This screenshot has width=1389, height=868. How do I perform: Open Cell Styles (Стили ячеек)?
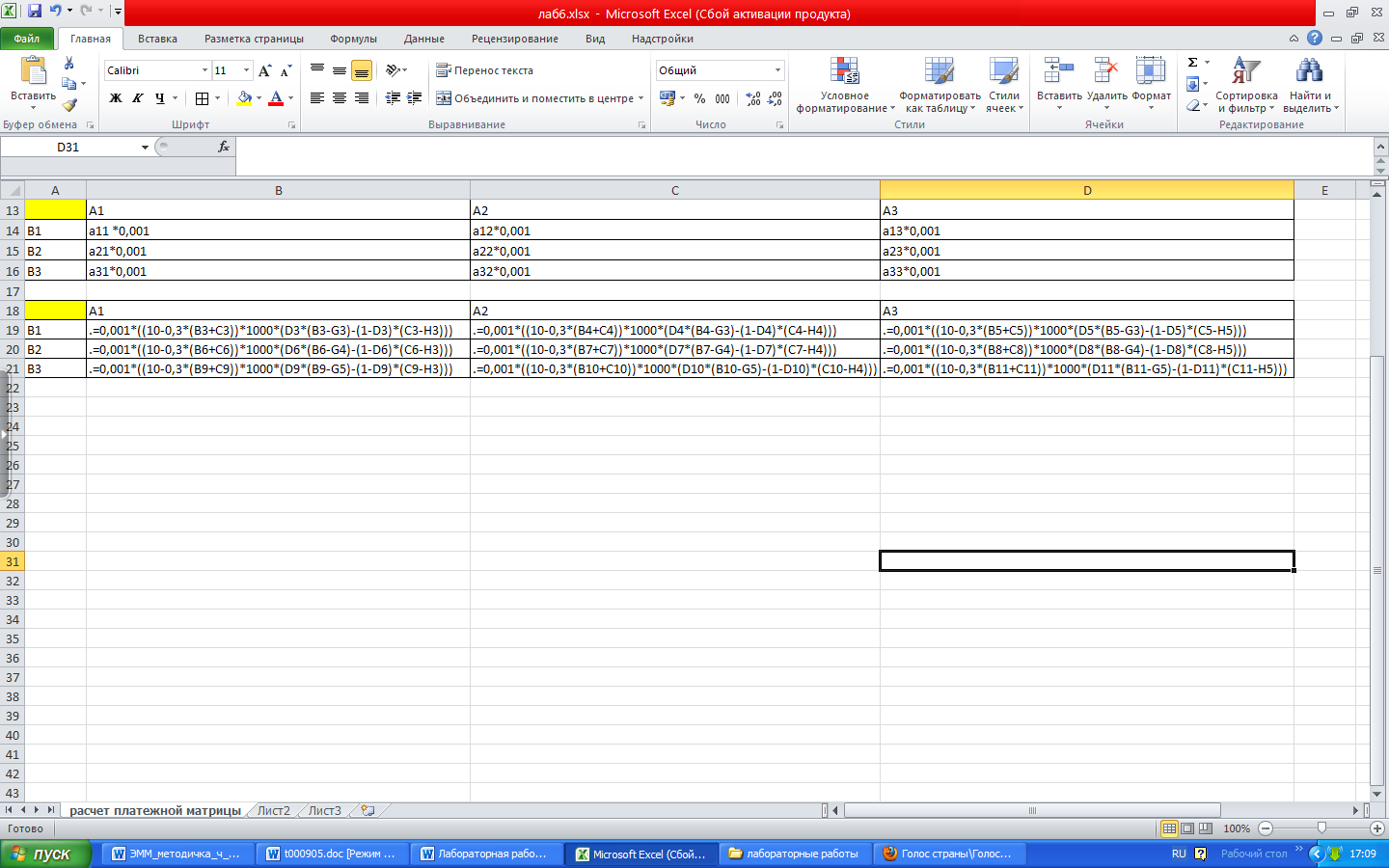tap(1004, 85)
